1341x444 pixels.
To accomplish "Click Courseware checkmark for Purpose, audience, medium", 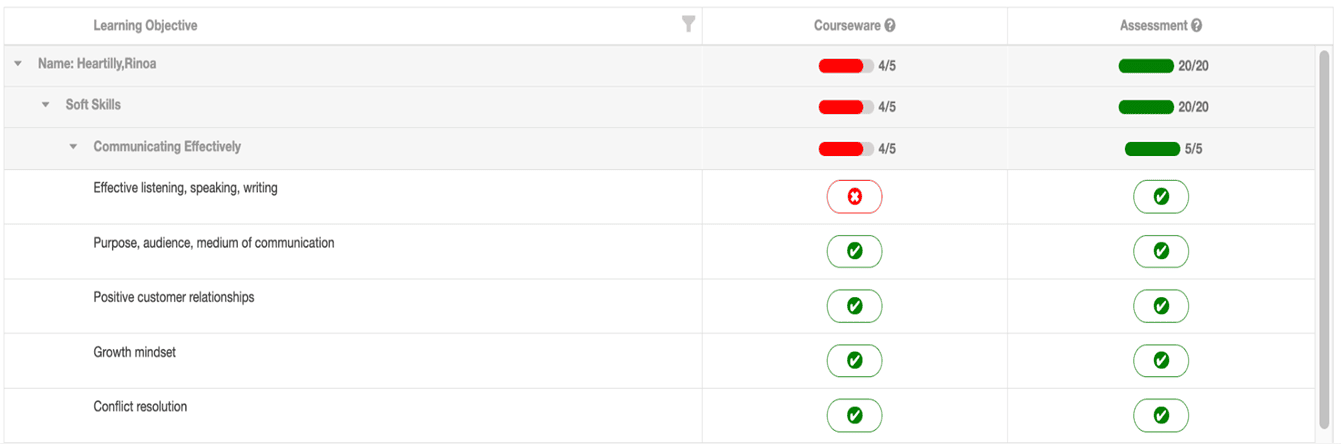I will (x=854, y=251).
